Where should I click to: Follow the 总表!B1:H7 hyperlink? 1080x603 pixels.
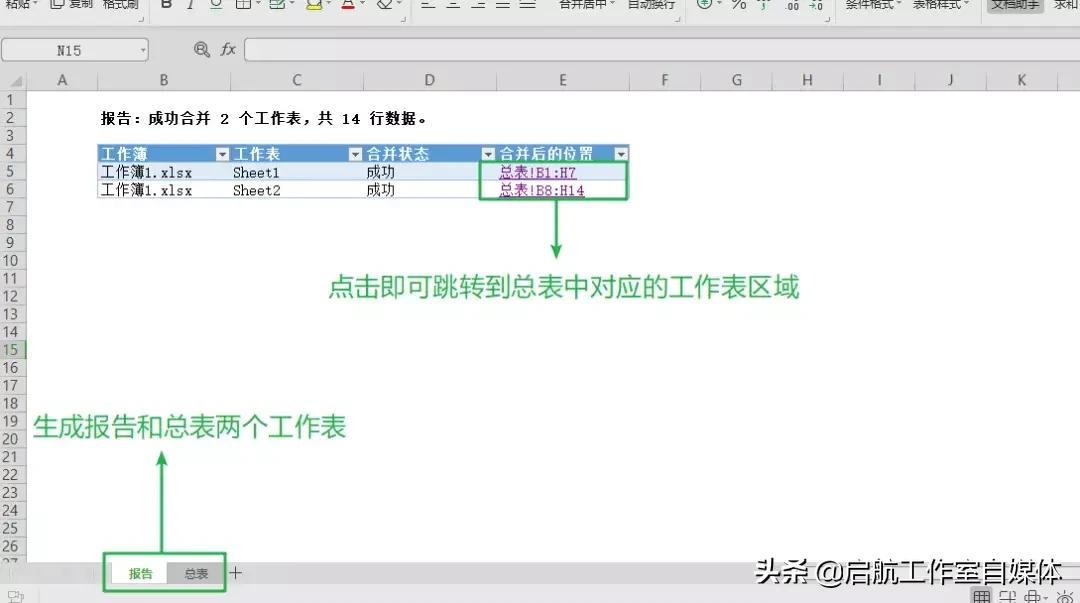[540, 171]
